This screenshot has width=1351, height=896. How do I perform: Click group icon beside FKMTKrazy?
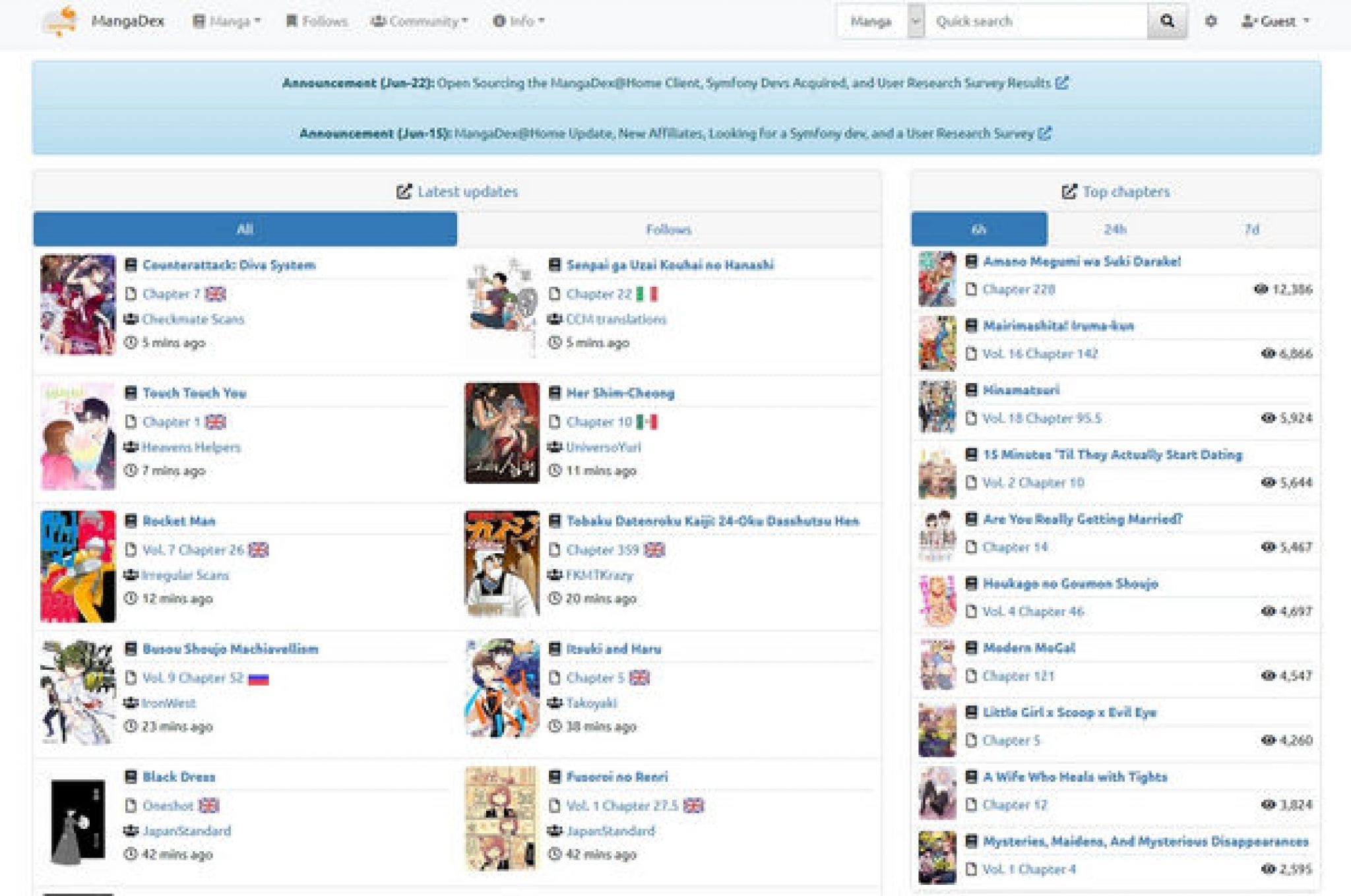(555, 575)
